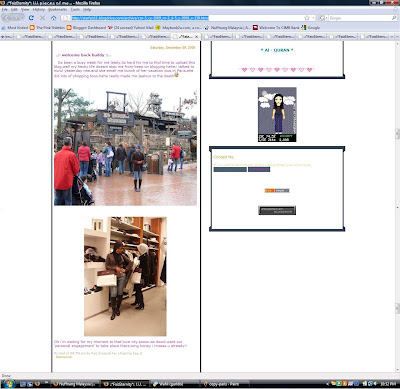This screenshot has width=400, height=389.
Task: Click the Paris street scene photo
Action: pos(125,147)
